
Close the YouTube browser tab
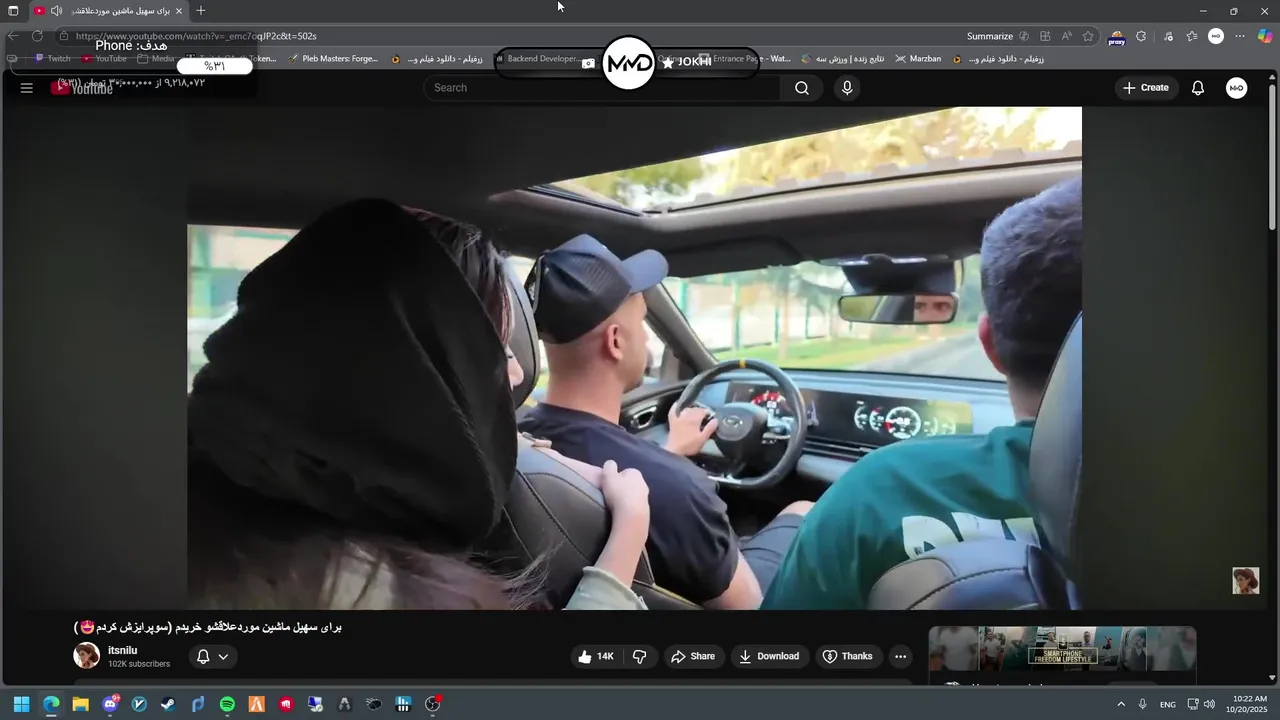click(x=179, y=11)
